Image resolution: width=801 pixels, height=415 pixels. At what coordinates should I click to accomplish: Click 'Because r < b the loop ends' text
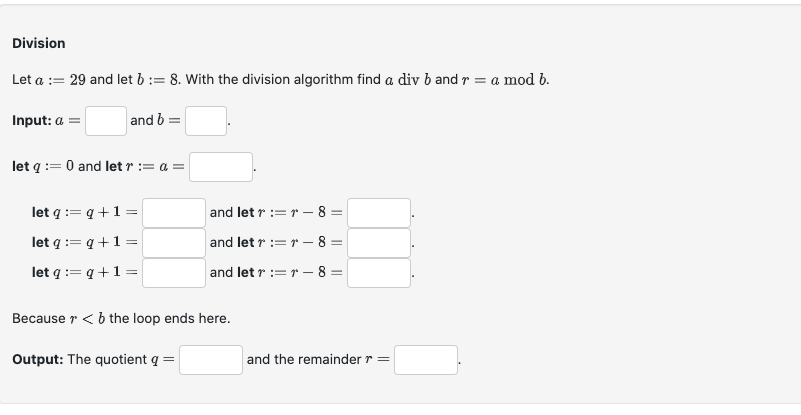(121, 318)
